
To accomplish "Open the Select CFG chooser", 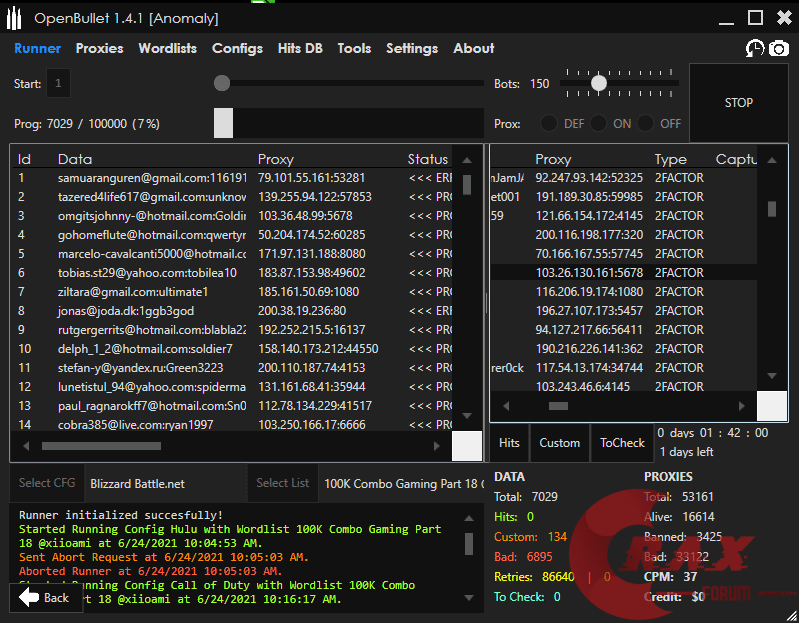I will click(x=47, y=483).
